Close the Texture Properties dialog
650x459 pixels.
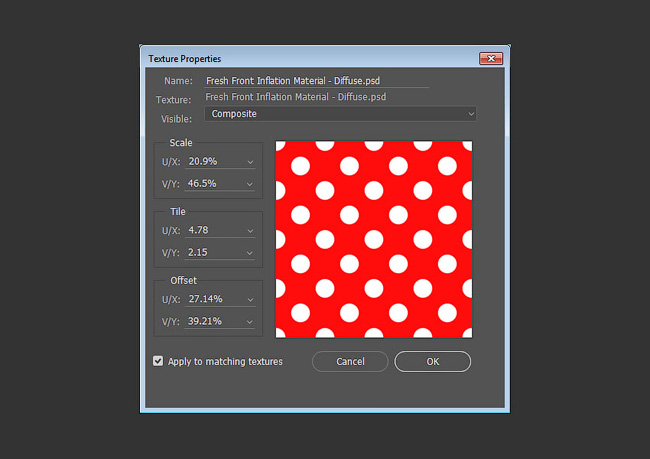[491, 58]
